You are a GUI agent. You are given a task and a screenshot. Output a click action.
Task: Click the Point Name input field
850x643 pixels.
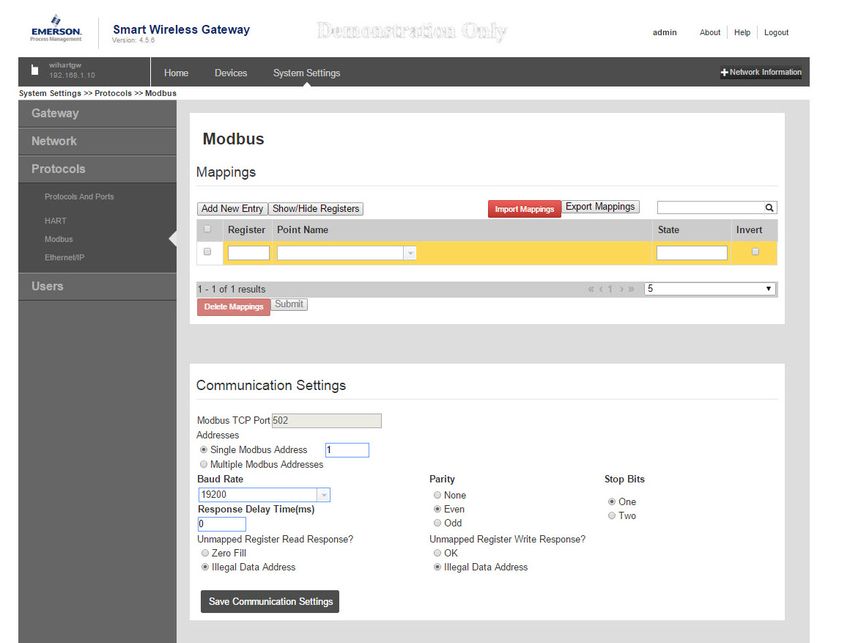(340, 253)
